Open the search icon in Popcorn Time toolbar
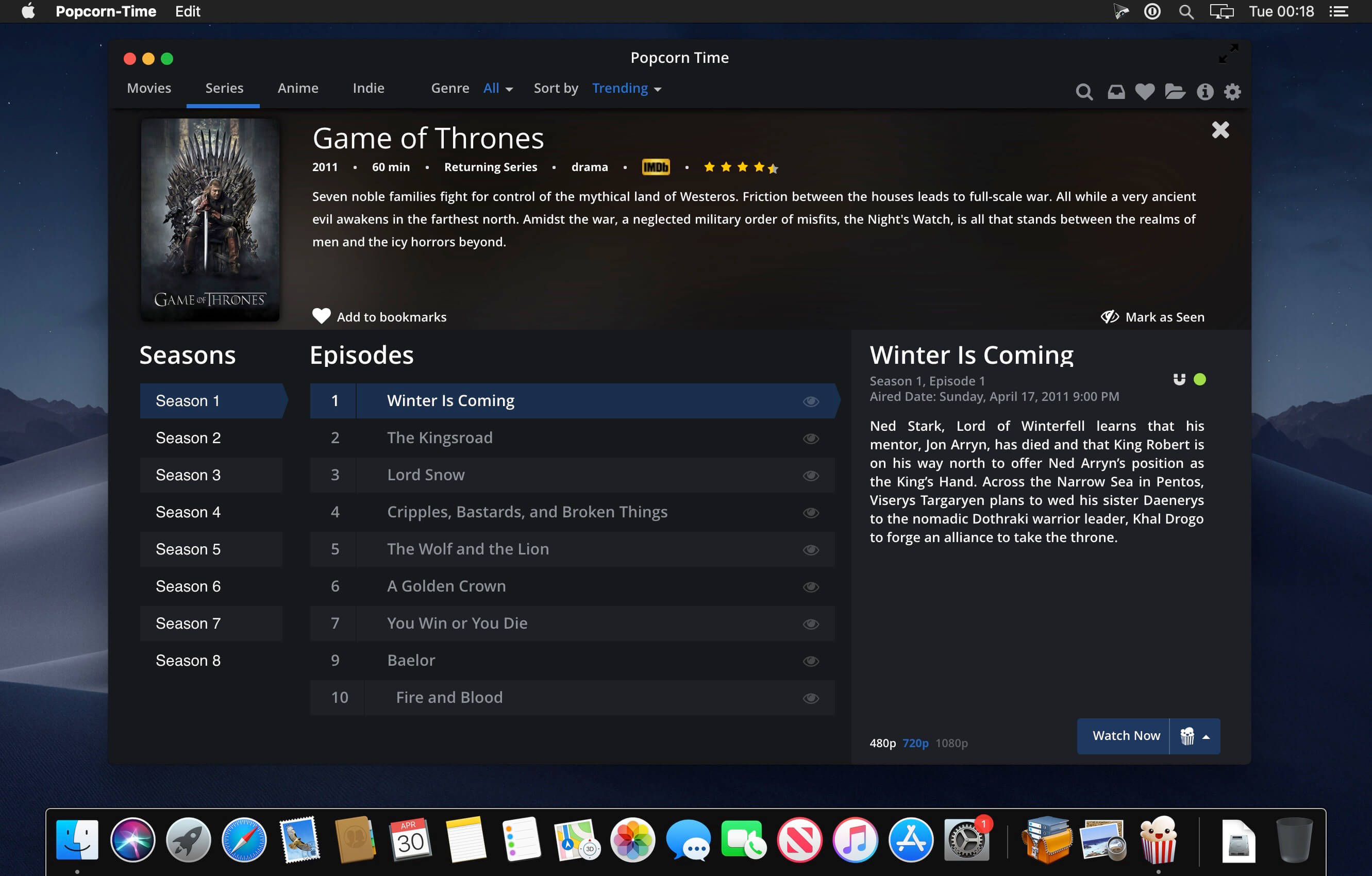The height and width of the screenshot is (876, 1372). click(x=1084, y=92)
